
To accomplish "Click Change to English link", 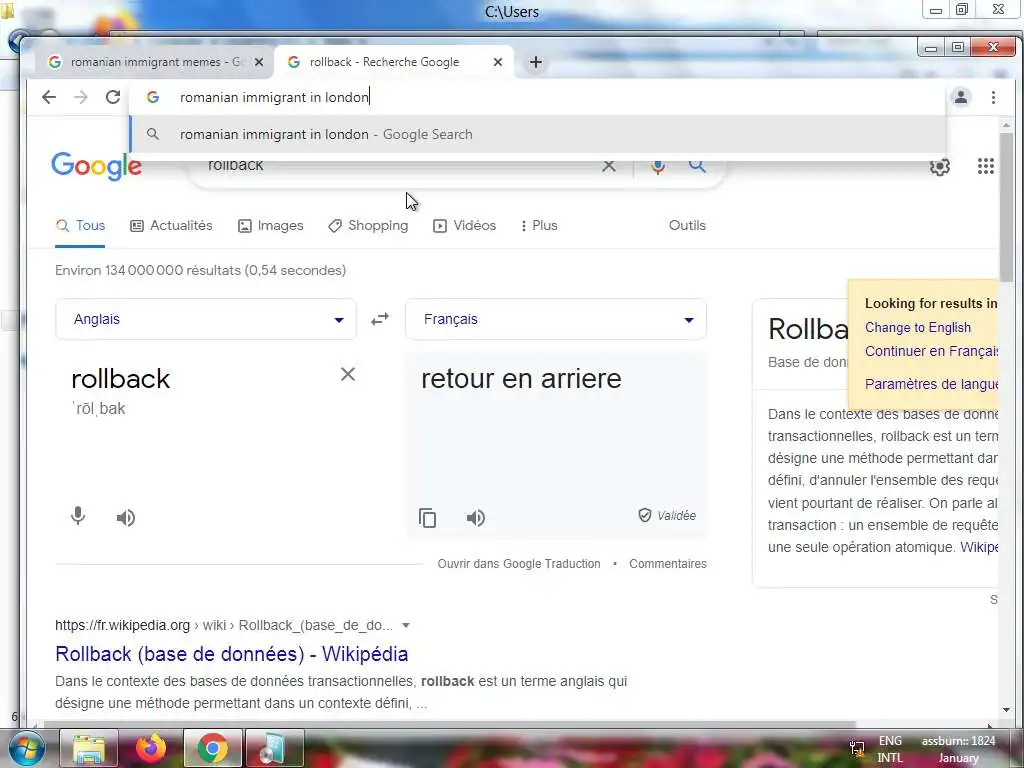I will pos(918,328).
